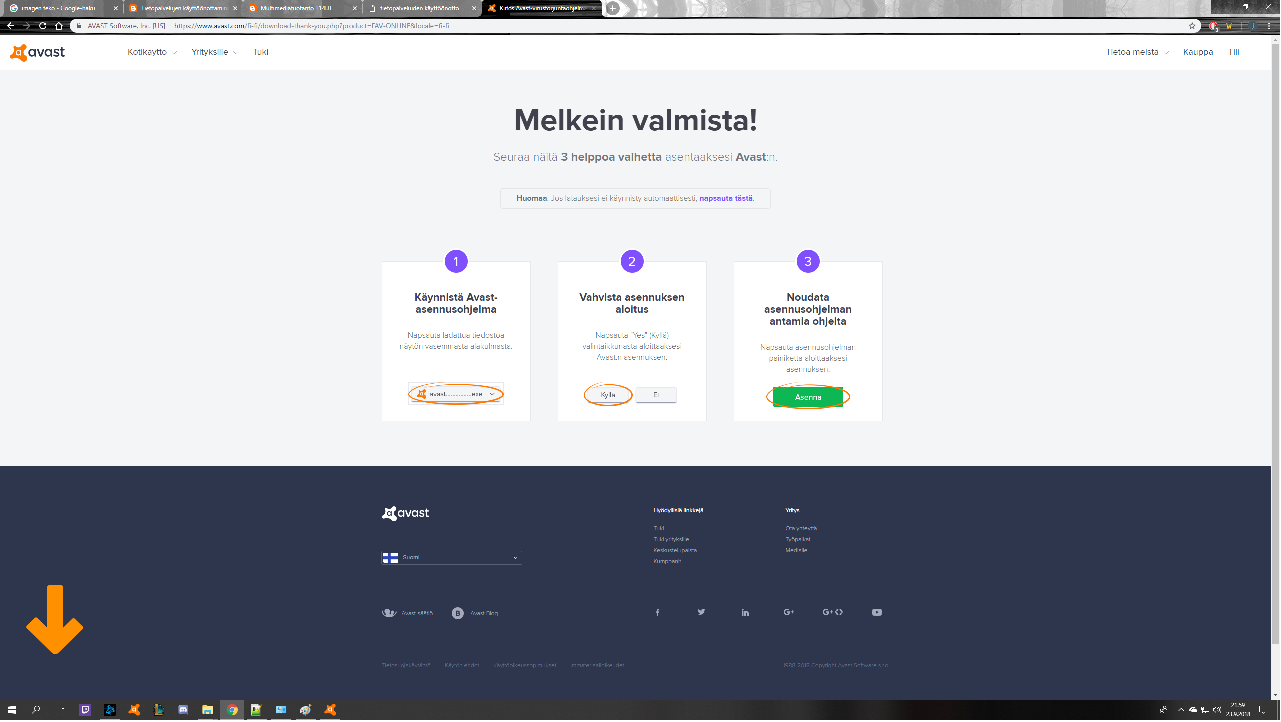Open the Työpaikat footer link
The image size is (1281, 722).
pos(798,539)
